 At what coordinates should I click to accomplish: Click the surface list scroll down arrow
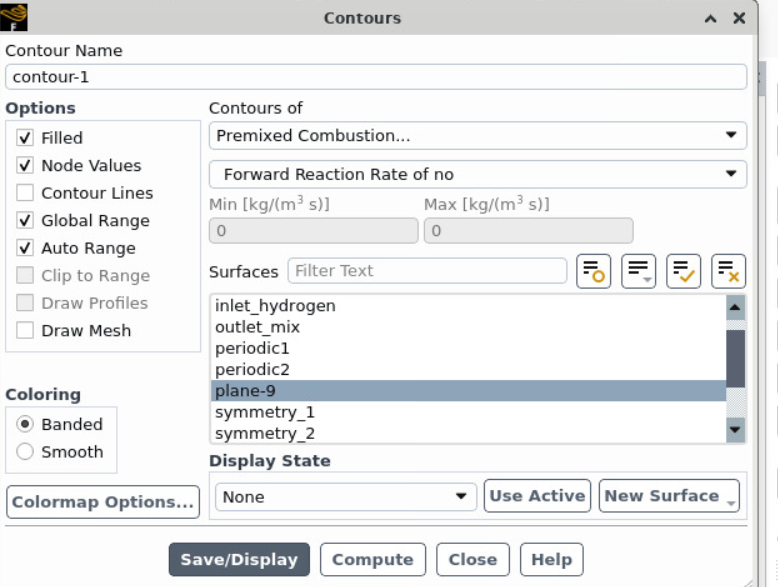pos(735,430)
